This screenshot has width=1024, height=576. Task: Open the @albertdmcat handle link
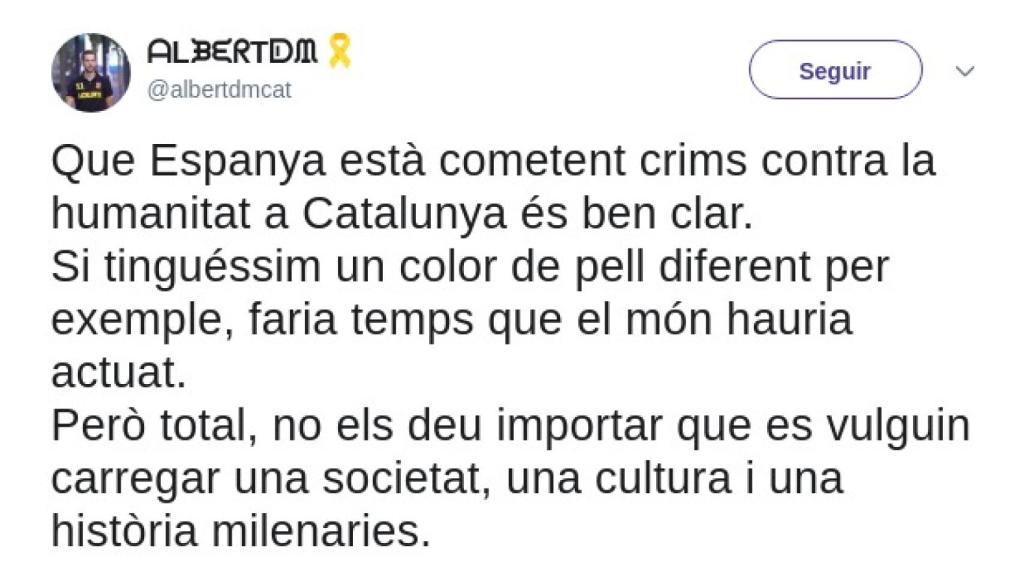click(219, 90)
